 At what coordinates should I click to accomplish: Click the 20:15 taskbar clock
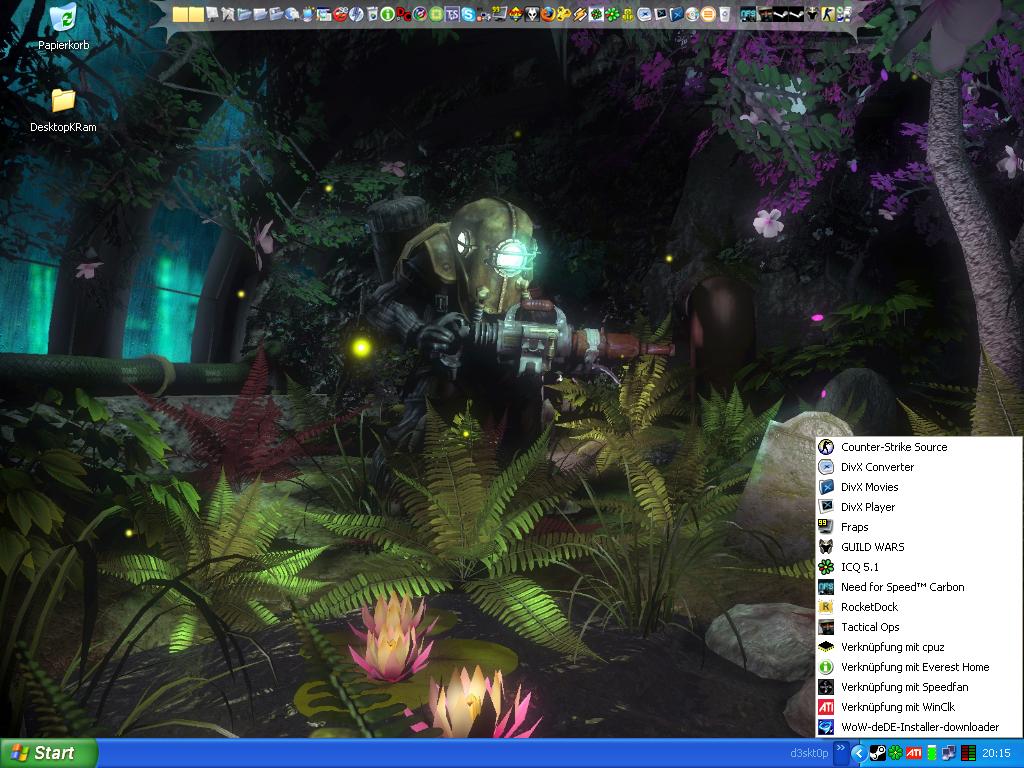pyautogui.click(x=996, y=753)
